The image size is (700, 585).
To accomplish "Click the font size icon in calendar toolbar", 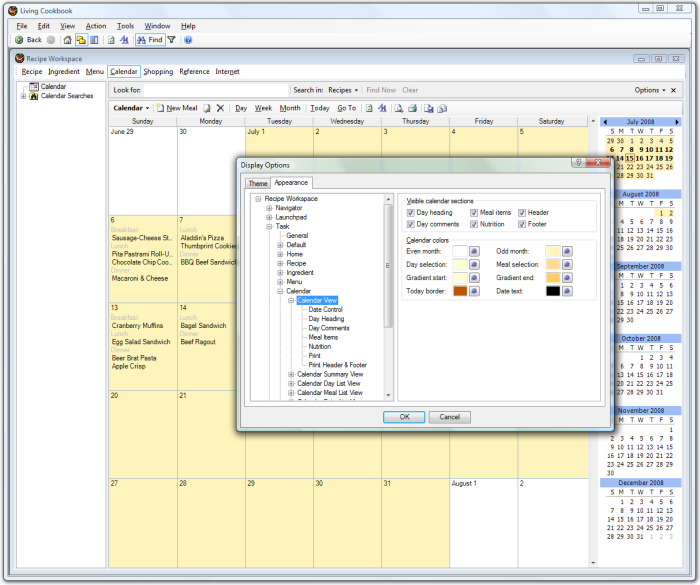I will (382, 108).
